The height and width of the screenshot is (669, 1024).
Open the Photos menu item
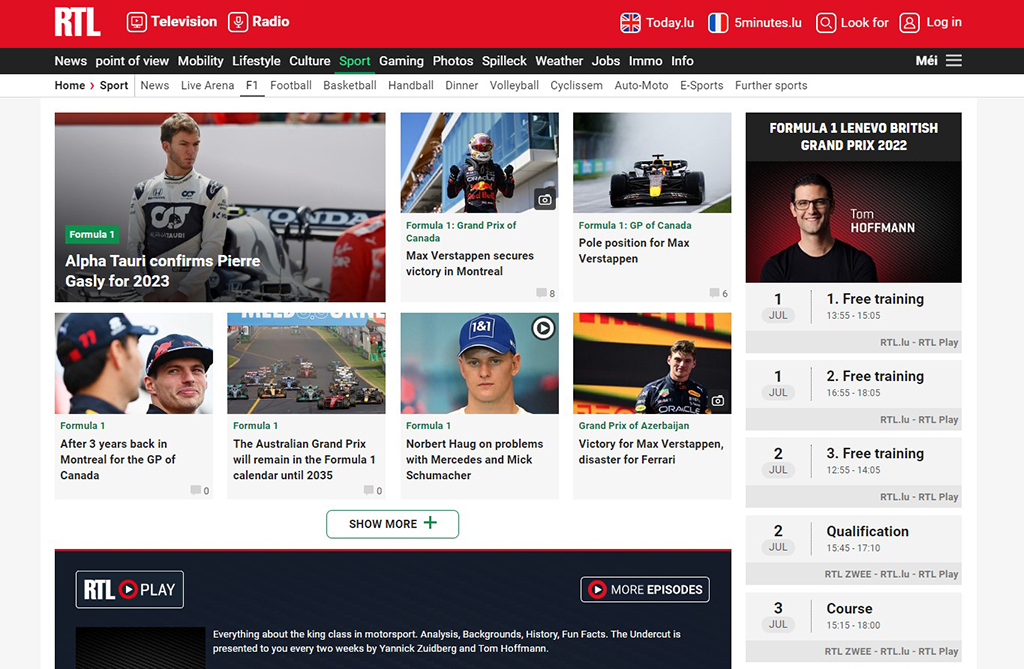pos(453,61)
